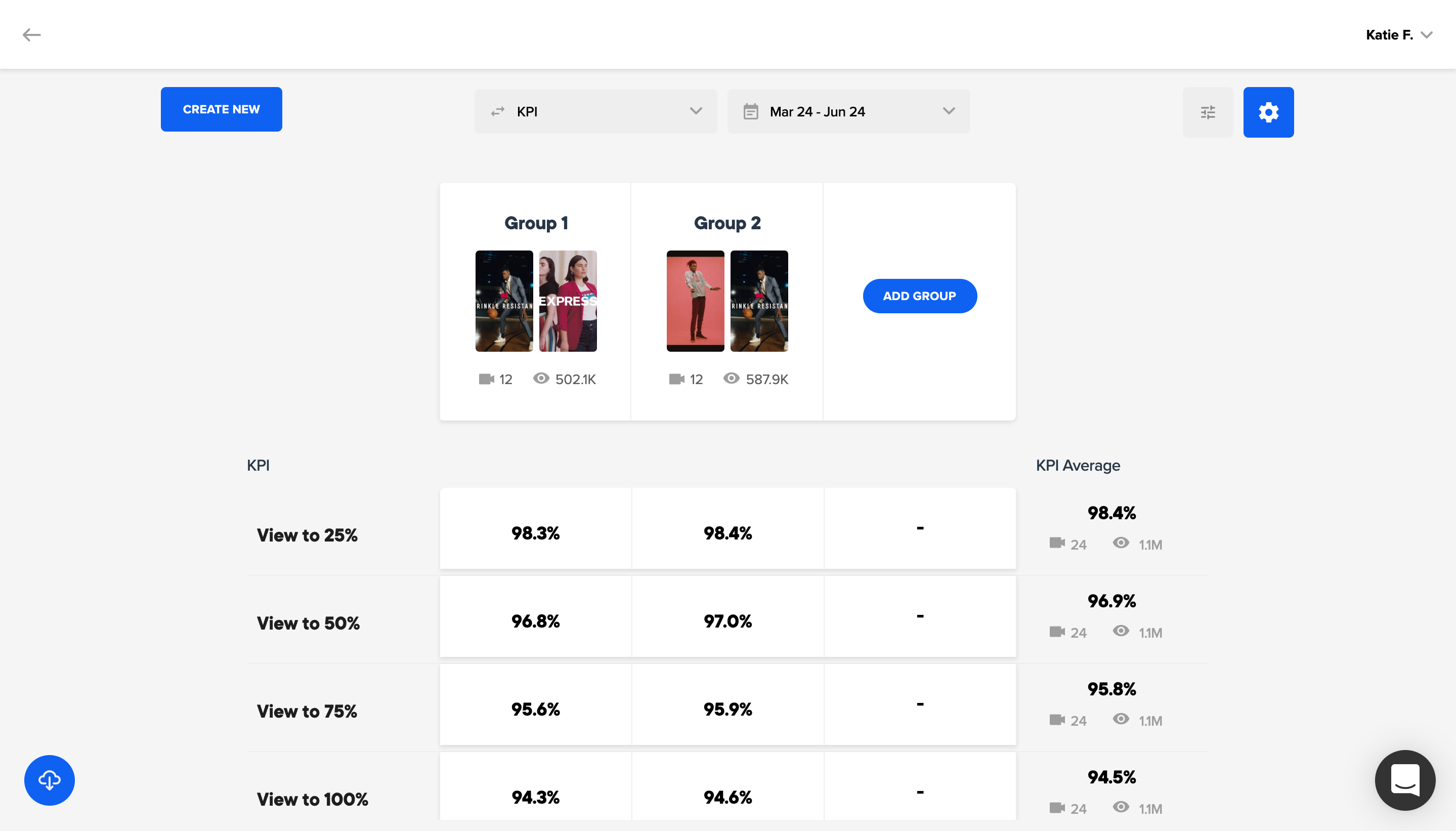Open the pink background video thumbnail
The image size is (1456, 831).
[x=695, y=301]
